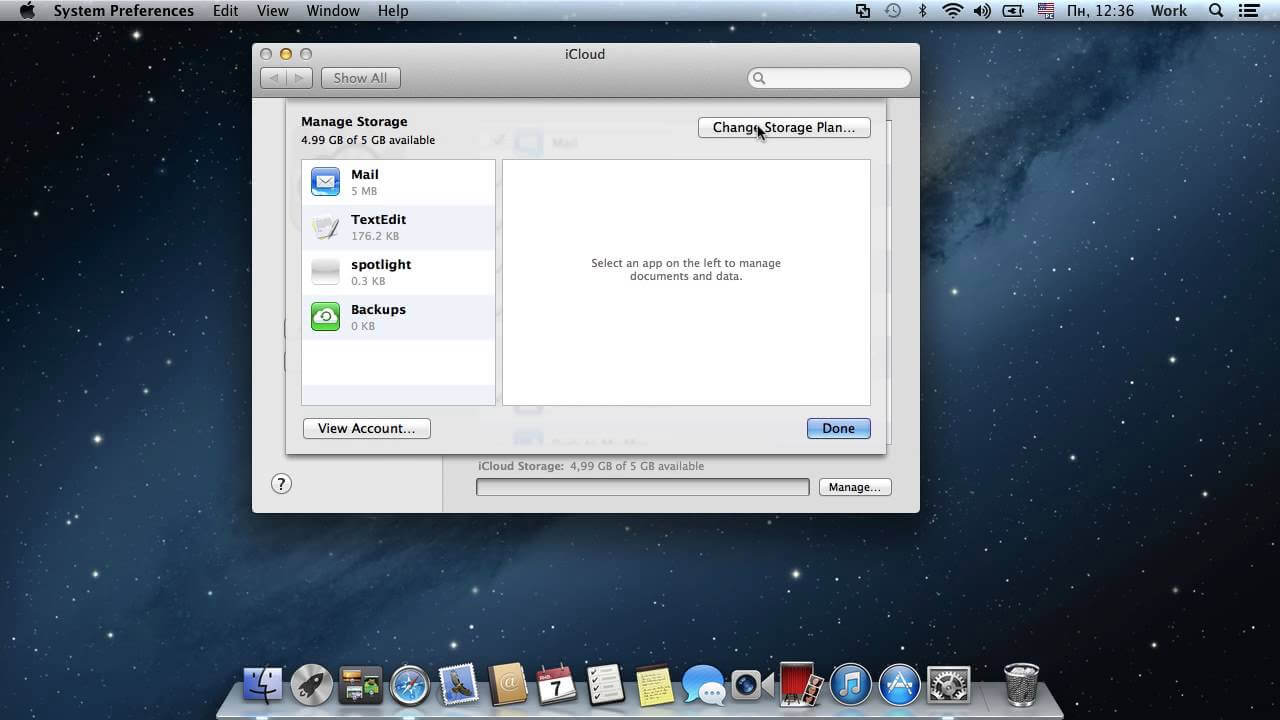
Task: Click the View Account button
Action: click(366, 428)
